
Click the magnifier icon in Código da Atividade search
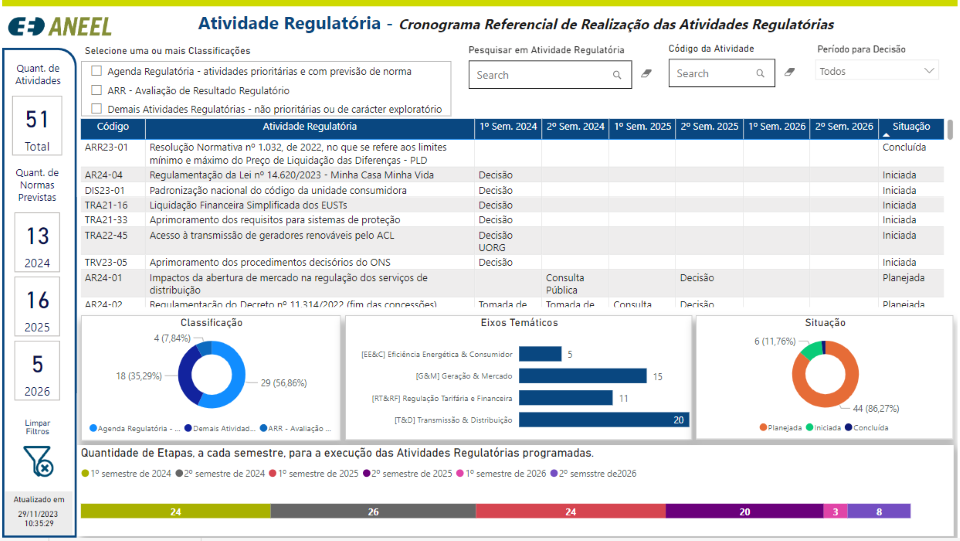point(761,73)
